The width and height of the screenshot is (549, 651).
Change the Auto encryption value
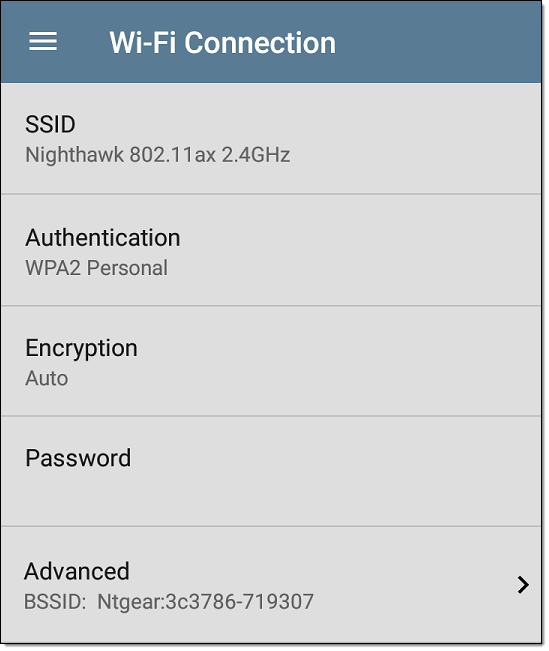[47, 378]
